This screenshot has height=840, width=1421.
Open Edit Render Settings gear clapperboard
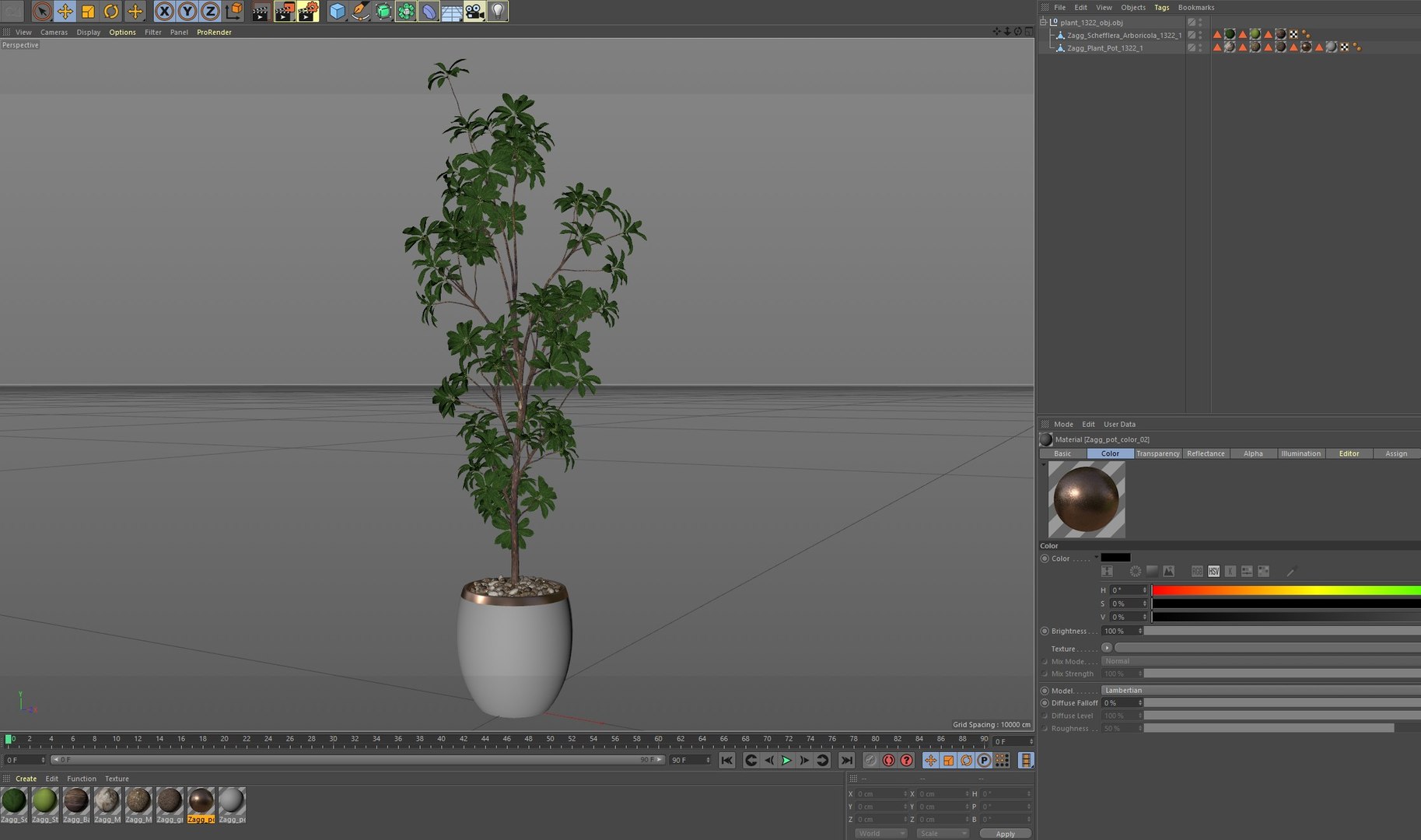point(308,12)
